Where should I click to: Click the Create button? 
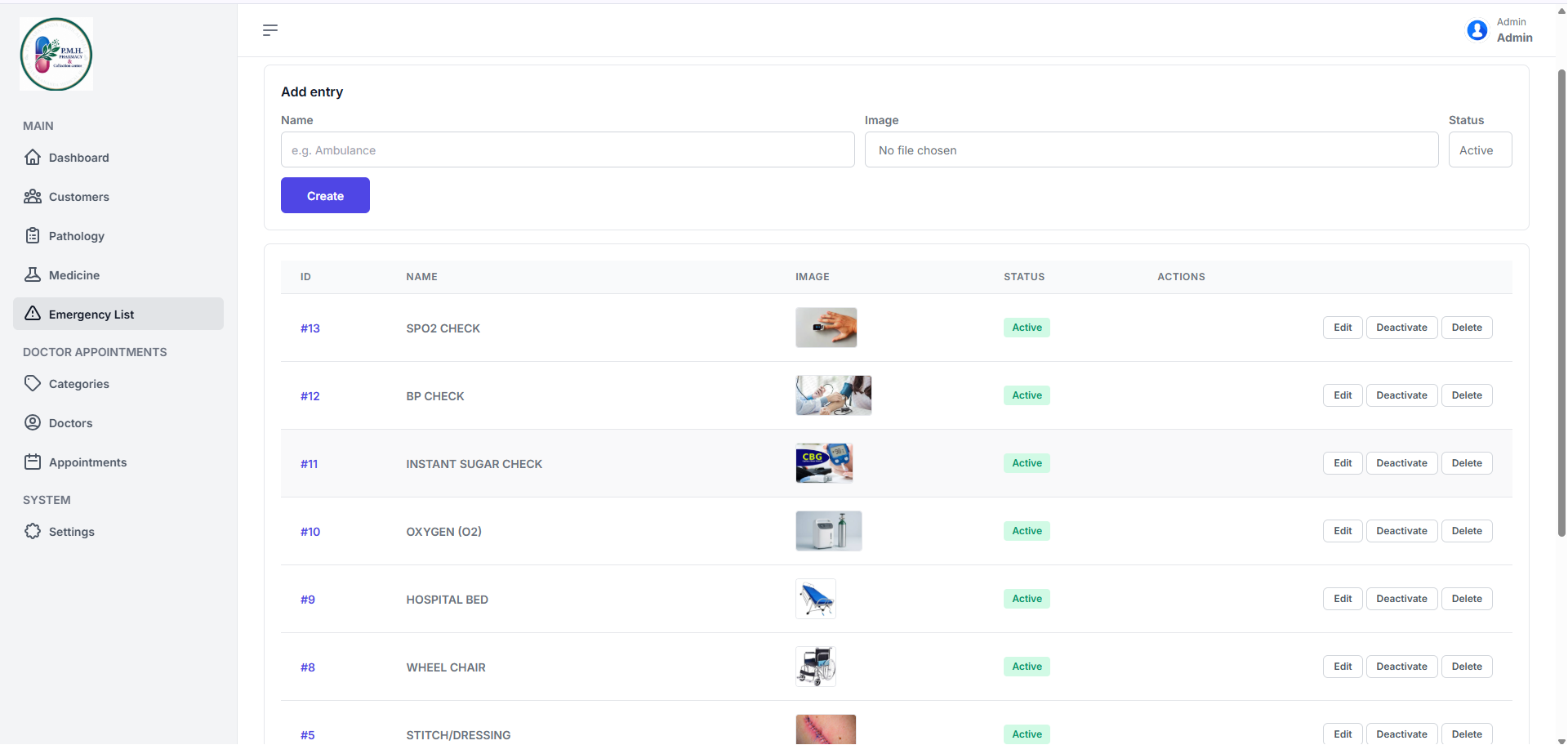(x=325, y=195)
